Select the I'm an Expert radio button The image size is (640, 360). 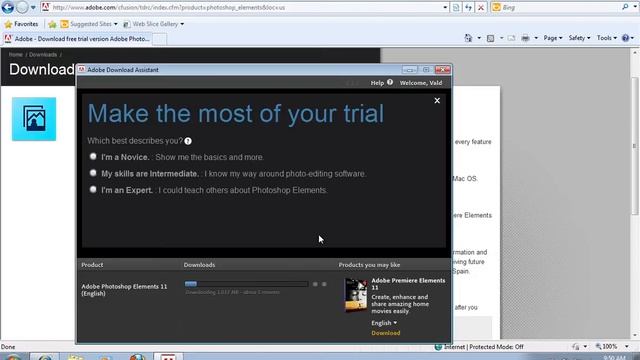[93, 189]
